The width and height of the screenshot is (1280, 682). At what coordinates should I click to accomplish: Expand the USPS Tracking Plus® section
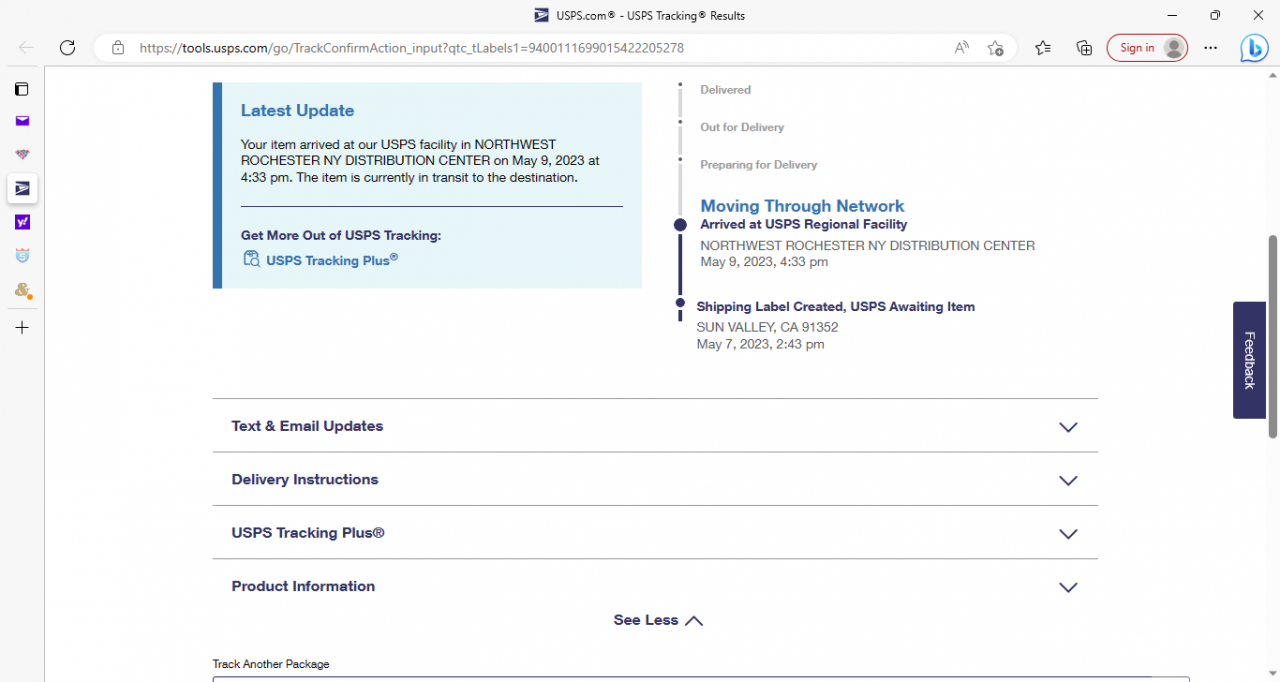click(x=655, y=533)
